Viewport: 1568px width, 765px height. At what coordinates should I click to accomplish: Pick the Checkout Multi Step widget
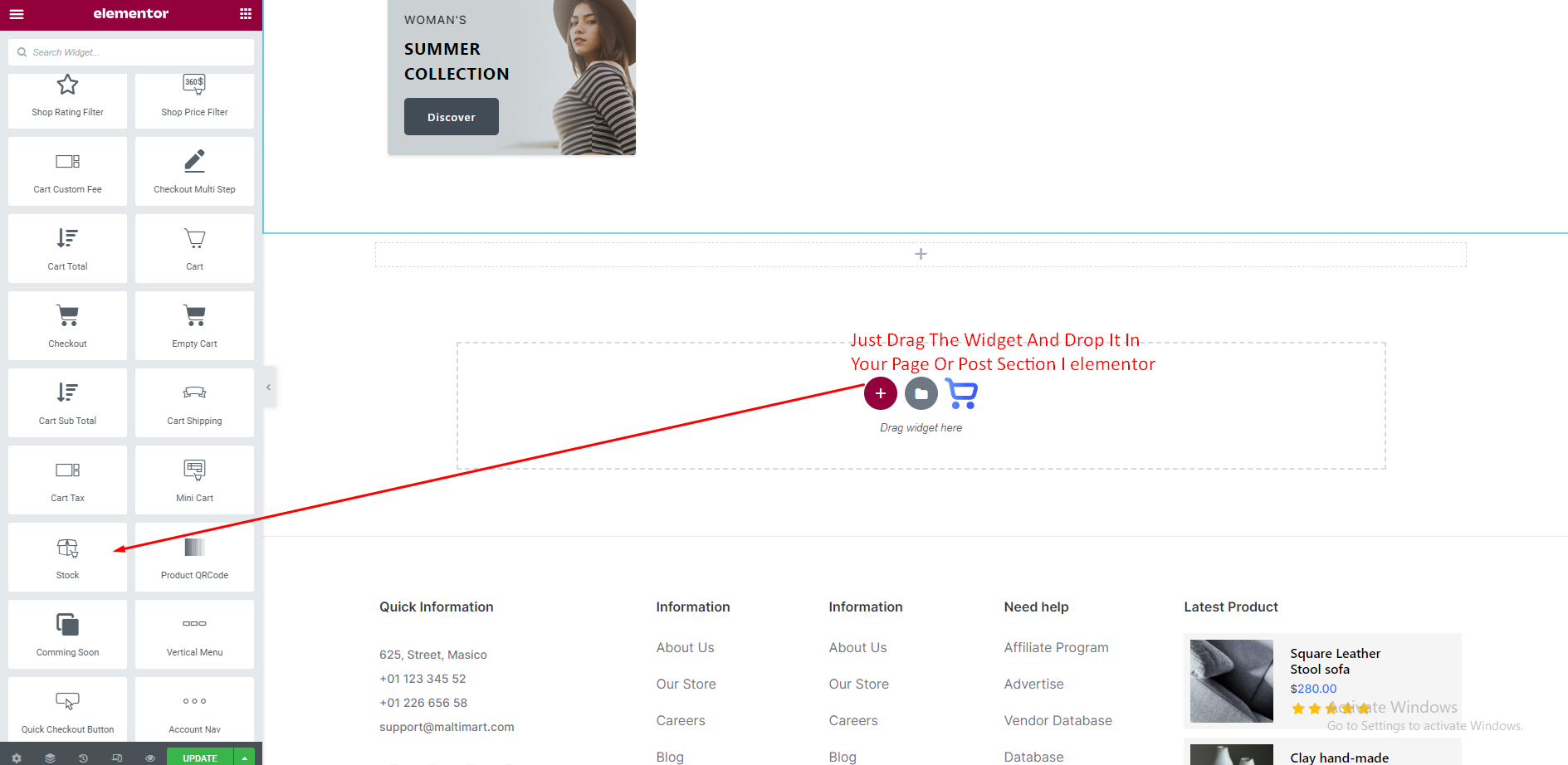pos(194,171)
